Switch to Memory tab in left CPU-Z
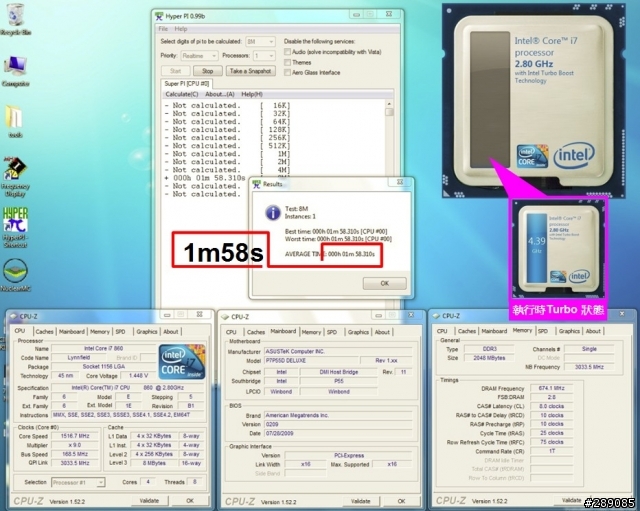The width and height of the screenshot is (640, 511). [100, 332]
